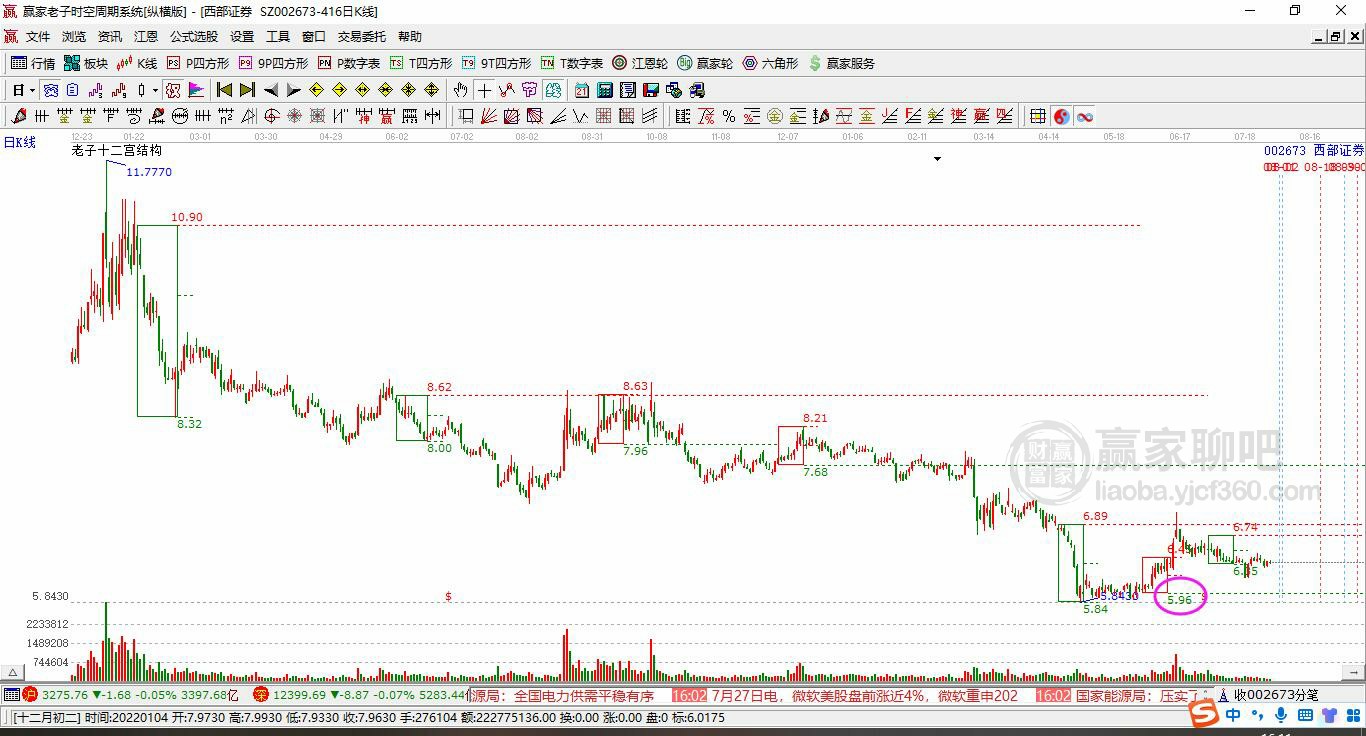Click the purple 节 character tool icon

529,90
